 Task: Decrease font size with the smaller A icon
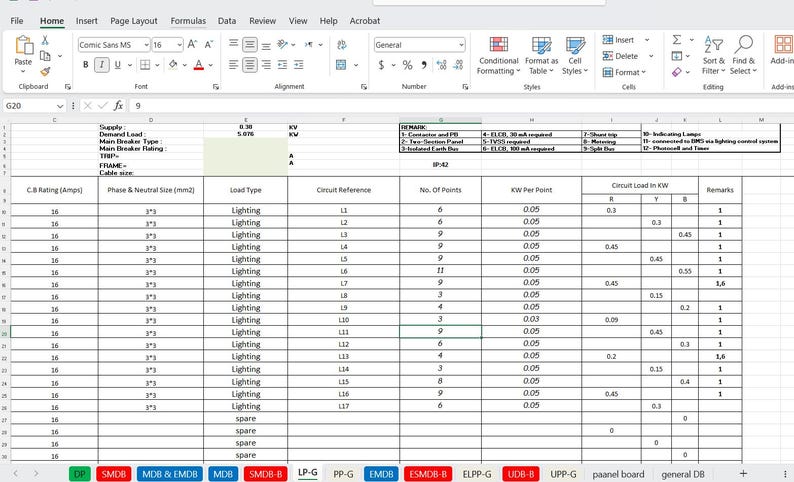[x=209, y=45]
